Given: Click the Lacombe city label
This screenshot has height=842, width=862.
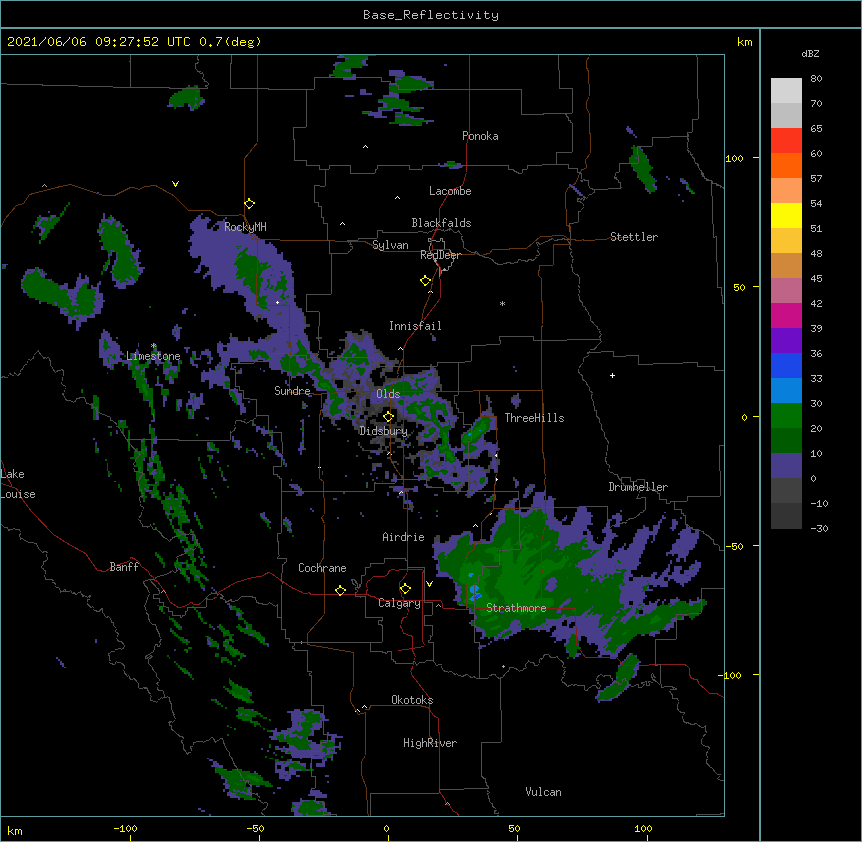Looking at the screenshot, I should [450, 191].
